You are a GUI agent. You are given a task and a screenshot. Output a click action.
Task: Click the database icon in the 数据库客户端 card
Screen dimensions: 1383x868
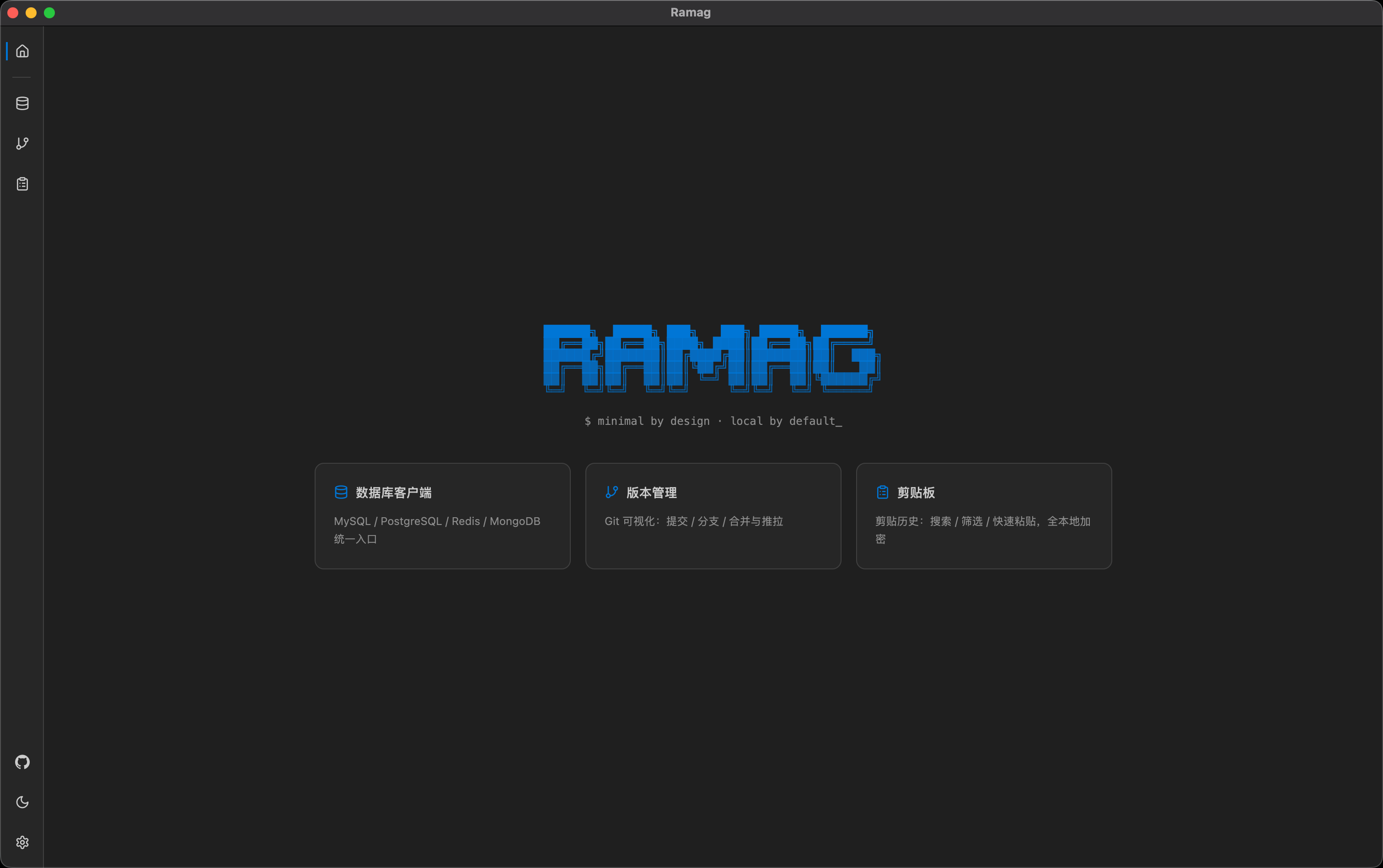pyautogui.click(x=341, y=493)
